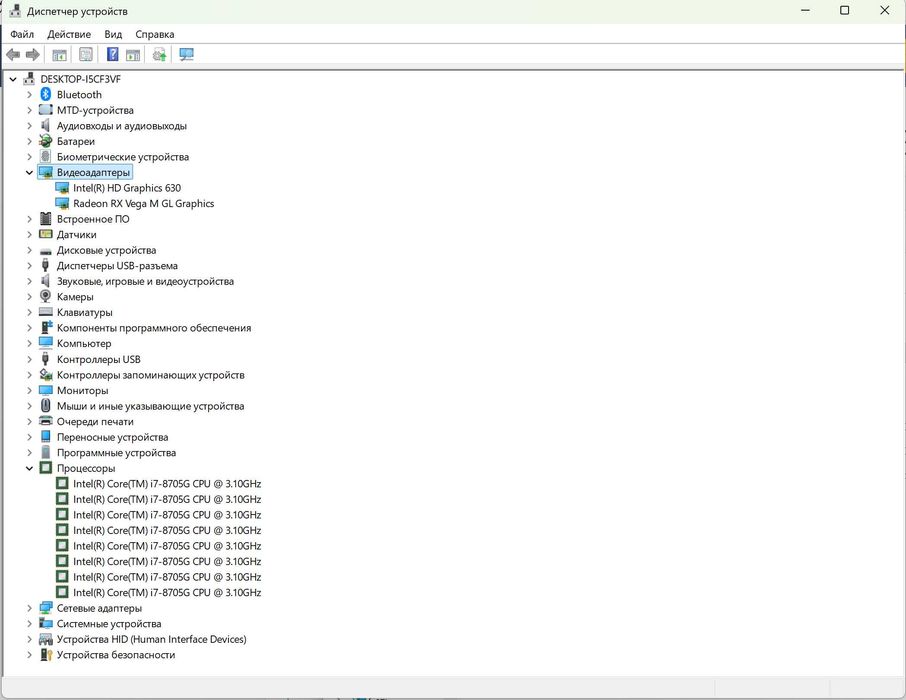Select the Дисковые устройства label
The width and height of the screenshot is (906, 700).
[x=106, y=250]
